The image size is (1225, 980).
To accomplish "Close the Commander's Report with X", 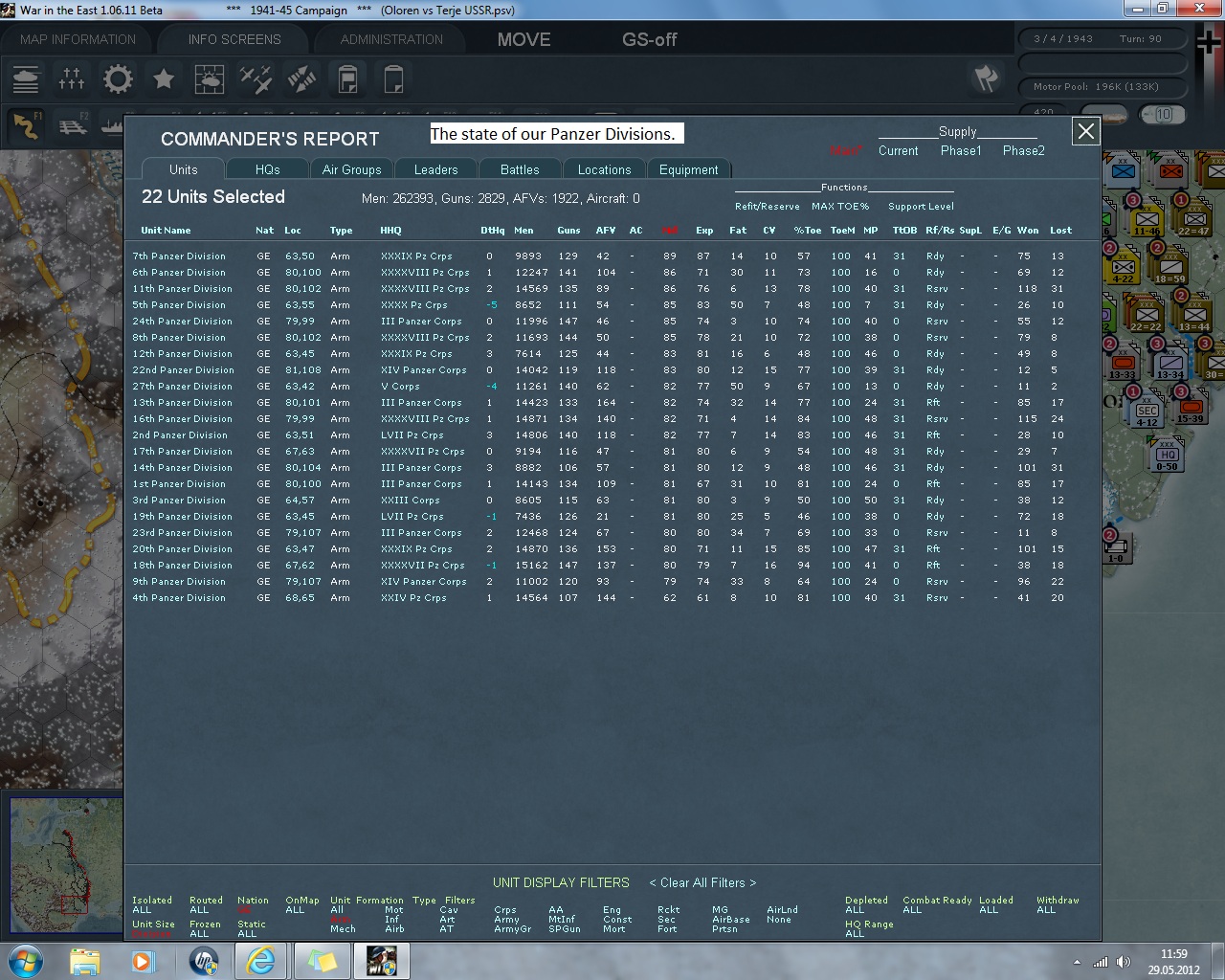I will 1085,132.
